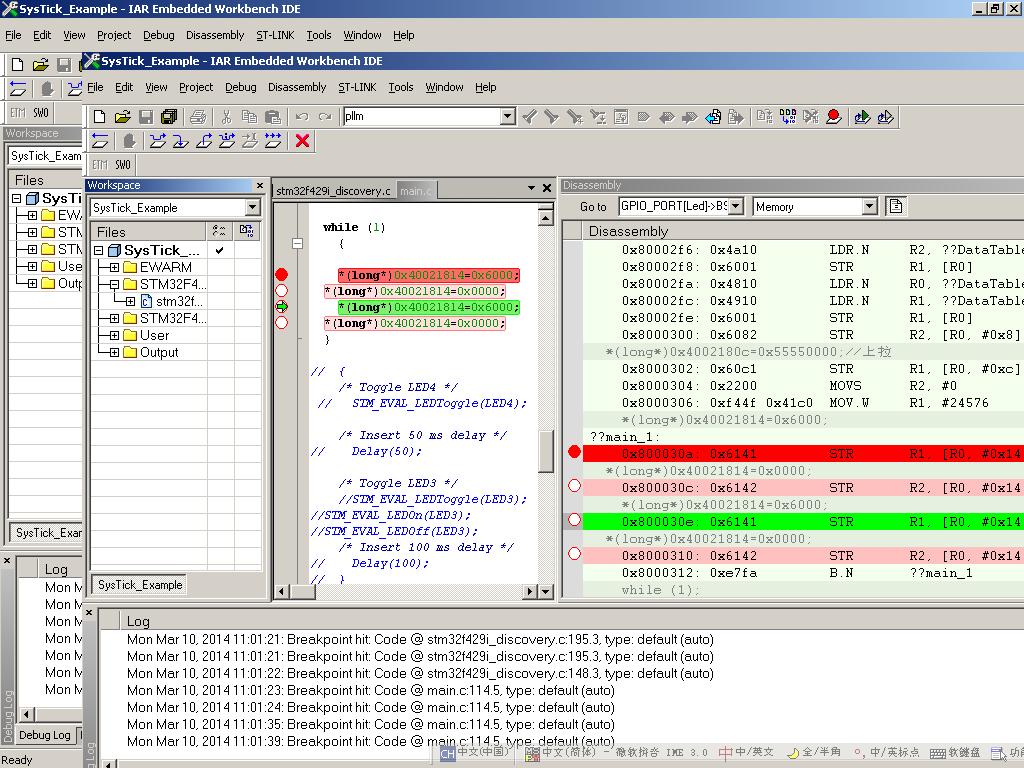1024x768 pixels.
Task: Click the Redo arrow icon
Action: (x=325, y=117)
